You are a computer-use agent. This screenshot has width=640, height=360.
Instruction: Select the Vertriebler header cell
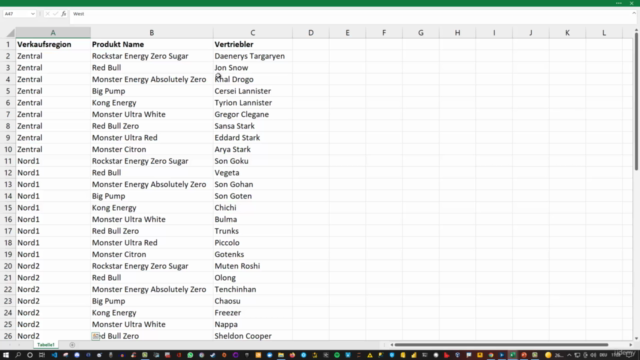(x=253, y=44)
